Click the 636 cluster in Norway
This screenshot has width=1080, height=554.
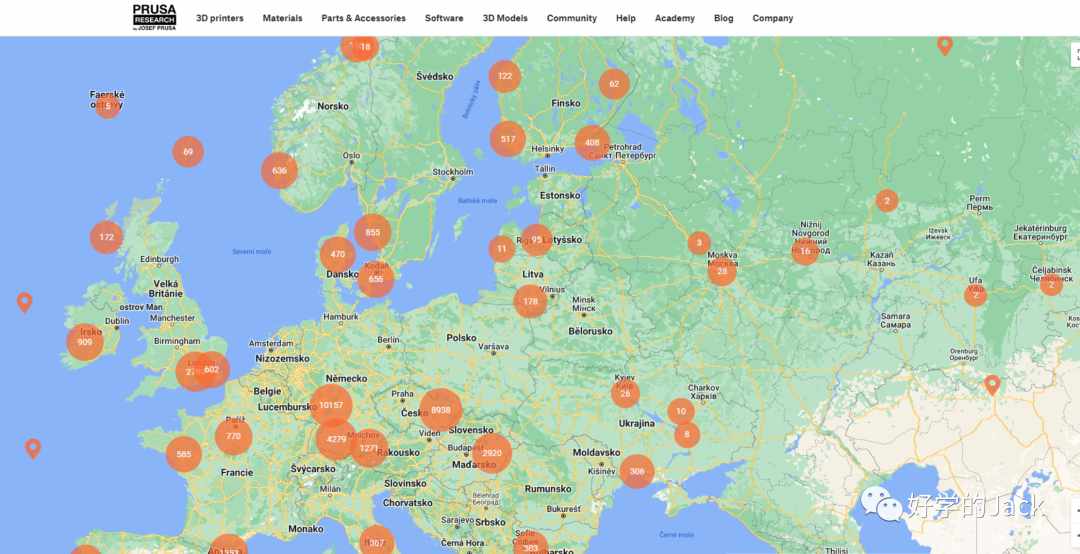pyautogui.click(x=279, y=171)
